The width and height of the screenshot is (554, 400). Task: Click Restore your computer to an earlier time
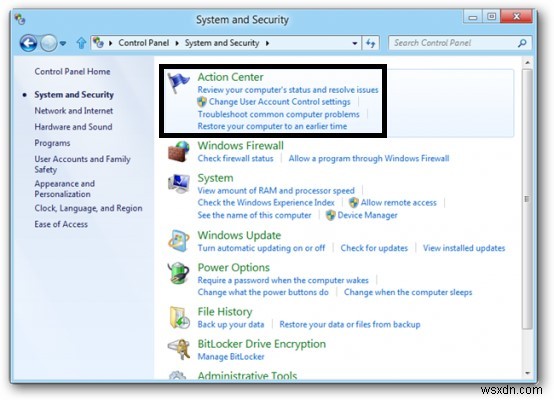[x=272, y=126]
